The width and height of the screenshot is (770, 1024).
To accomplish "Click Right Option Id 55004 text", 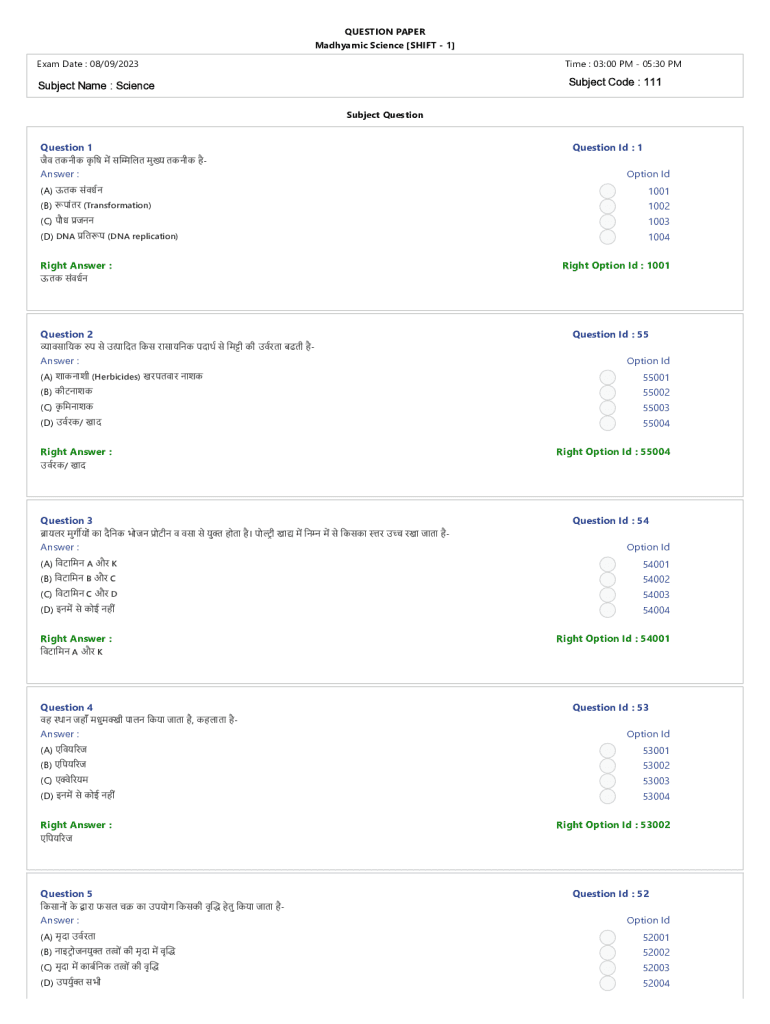I will coord(613,452).
